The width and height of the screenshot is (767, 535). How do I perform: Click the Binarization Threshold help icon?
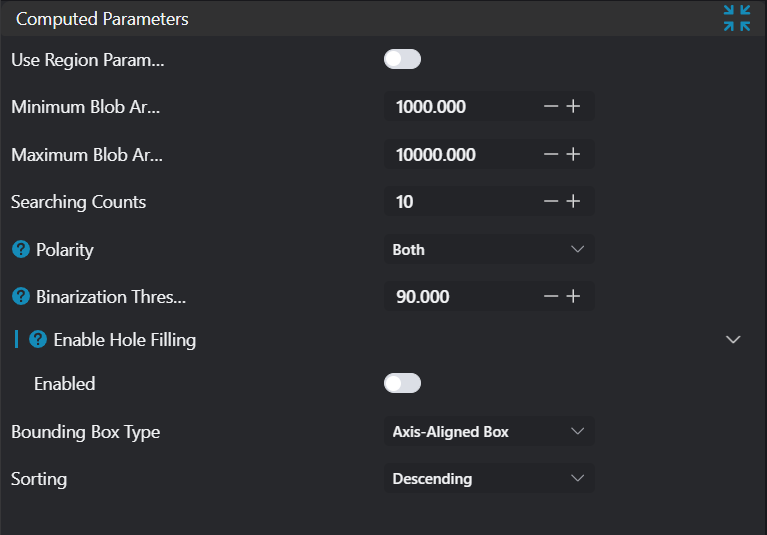[21, 296]
